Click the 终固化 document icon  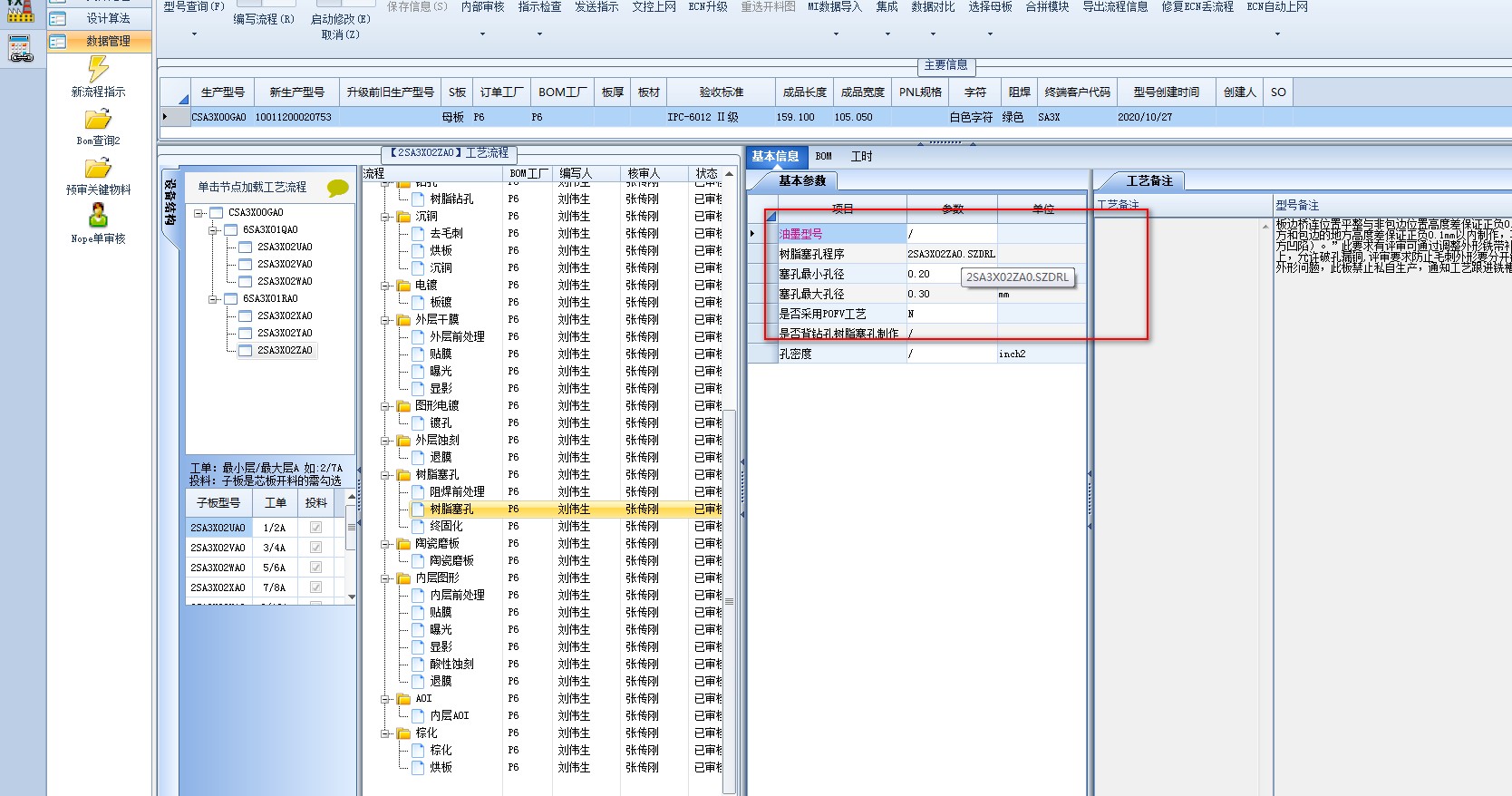(x=418, y=527)
